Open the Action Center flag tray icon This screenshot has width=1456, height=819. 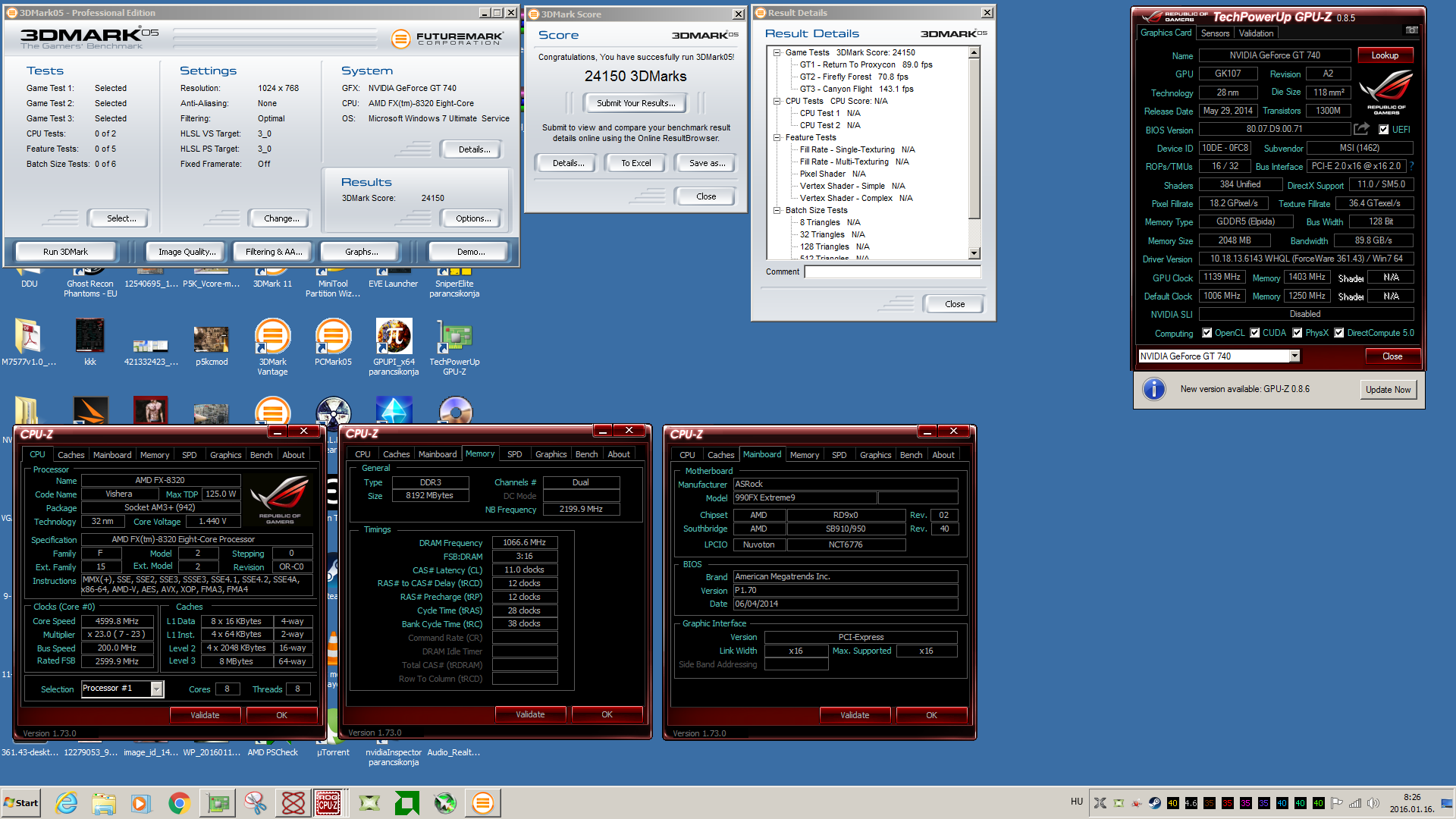pyautogui.click(x=1337, y=803)
